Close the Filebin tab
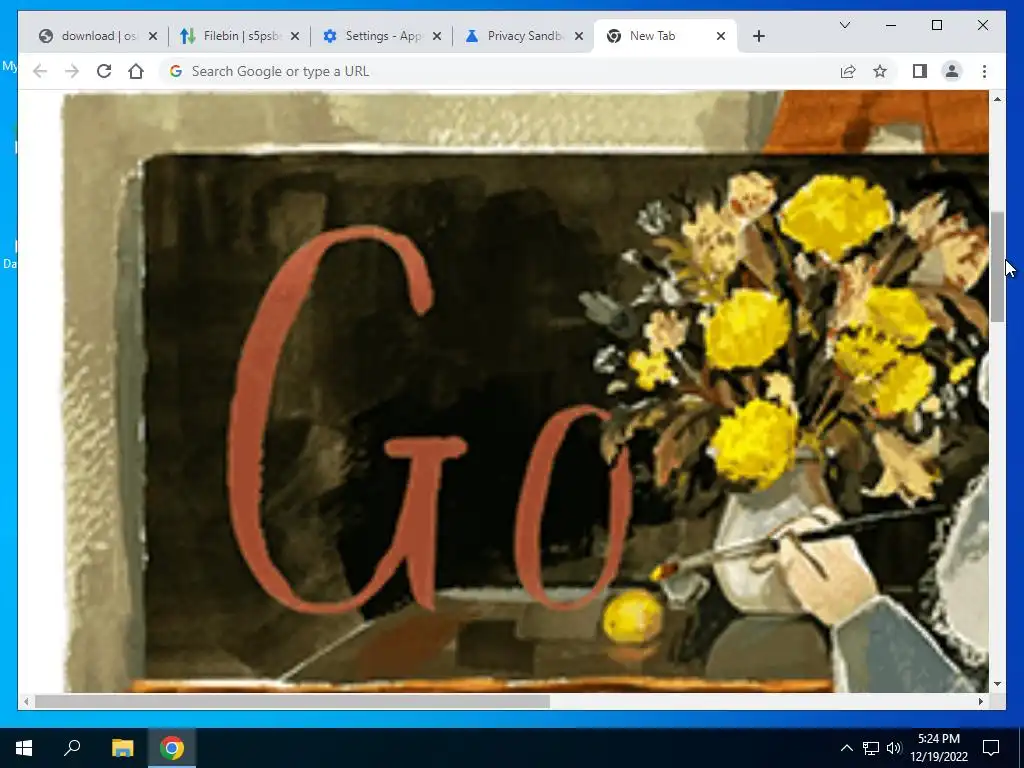This screenshot has width=1024, height=768. pos(295,37)
